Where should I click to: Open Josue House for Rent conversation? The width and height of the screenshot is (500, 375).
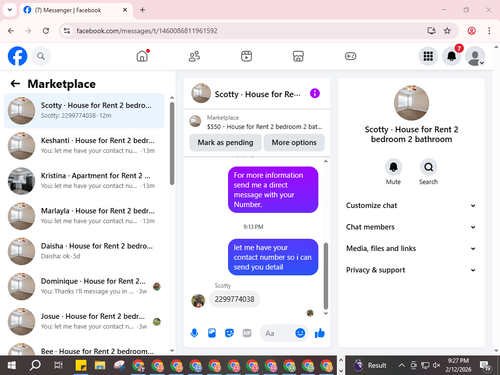(84, 322)
